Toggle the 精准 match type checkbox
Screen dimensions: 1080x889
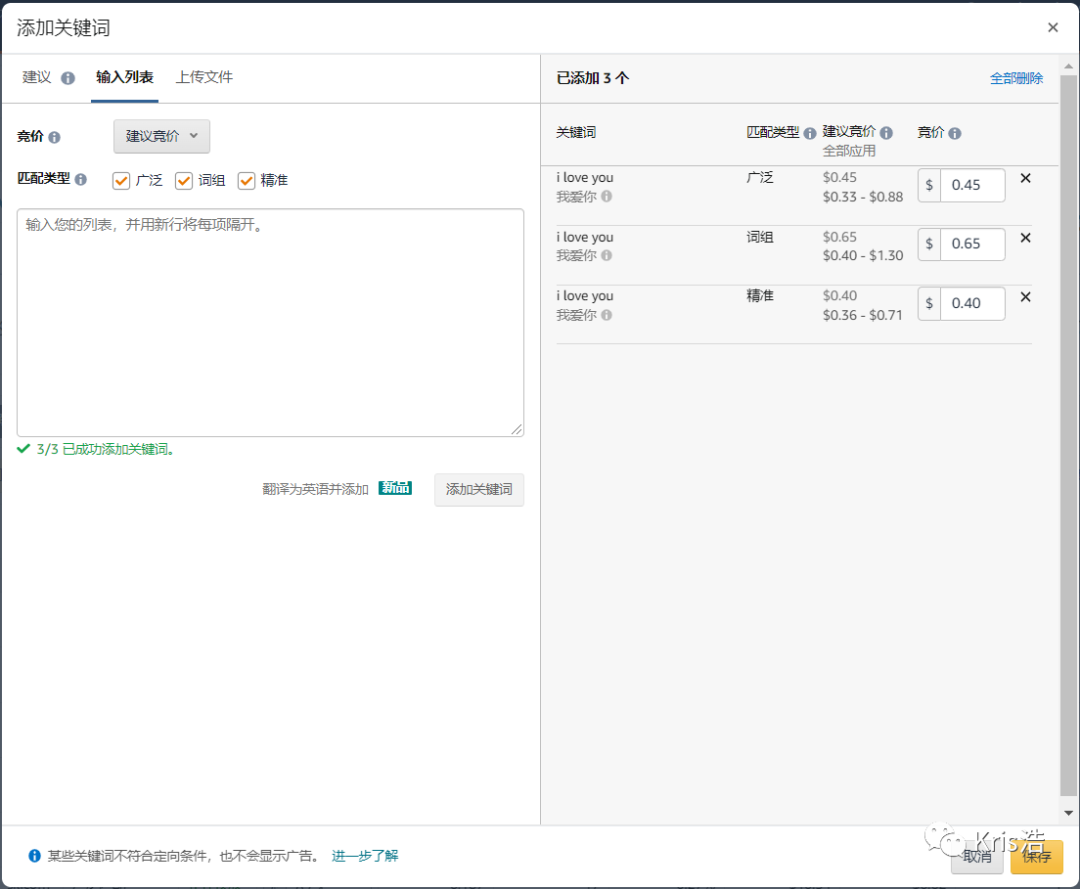[245, 180]
